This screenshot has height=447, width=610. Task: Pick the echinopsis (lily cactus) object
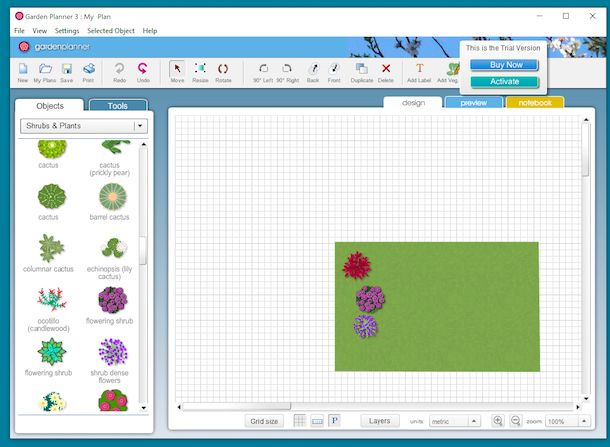click(x=114, y=248)
